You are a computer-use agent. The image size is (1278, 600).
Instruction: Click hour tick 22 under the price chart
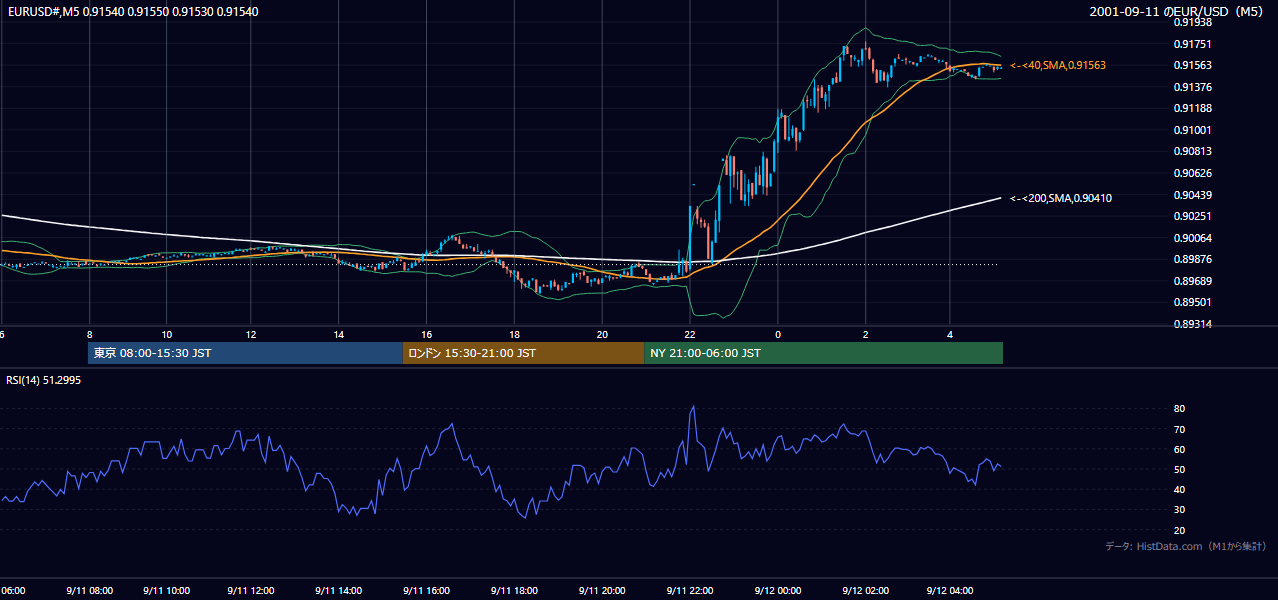tap(690, 334)
